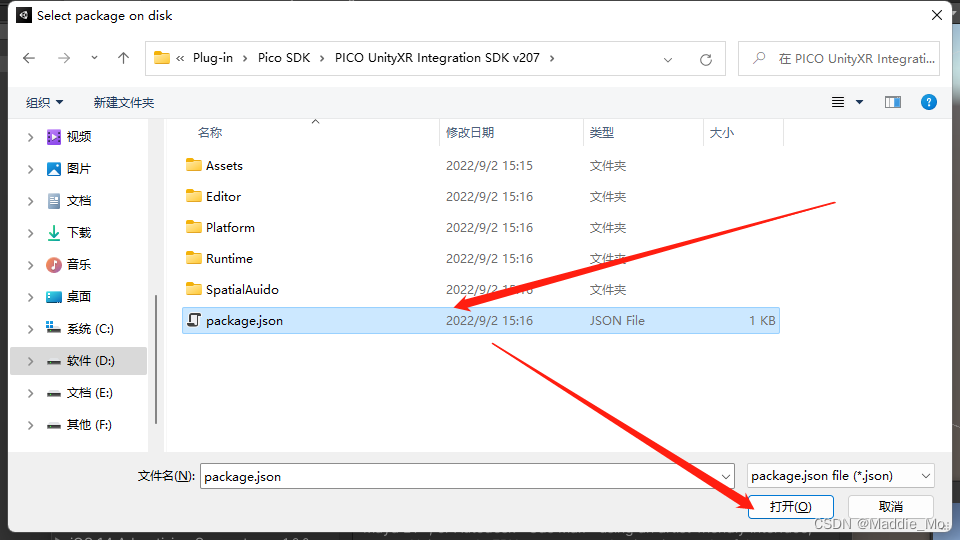
Task: Open the file name history dropdown
Action: [726, 476]
